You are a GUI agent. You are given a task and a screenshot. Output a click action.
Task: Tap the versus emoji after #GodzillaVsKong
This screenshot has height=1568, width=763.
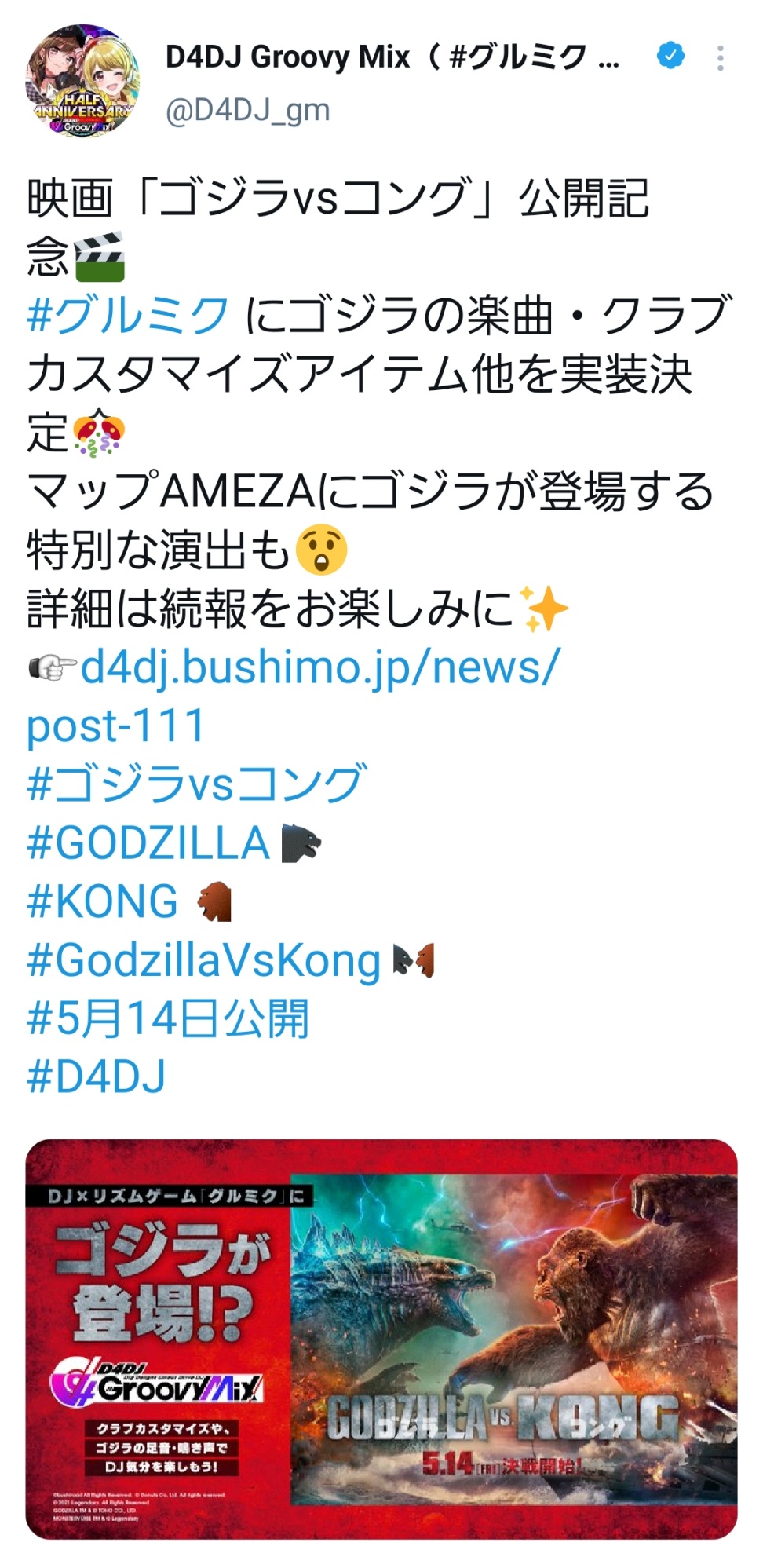[x=414, y=960]
